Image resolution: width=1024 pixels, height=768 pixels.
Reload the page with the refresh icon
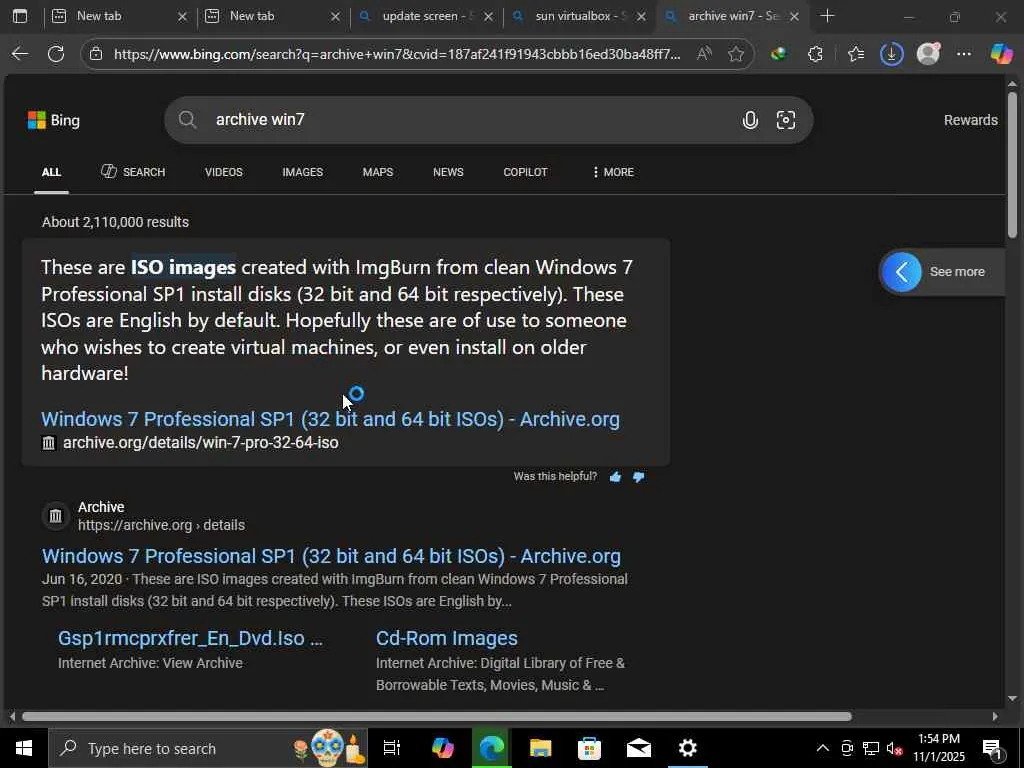(x=56, y=54)
